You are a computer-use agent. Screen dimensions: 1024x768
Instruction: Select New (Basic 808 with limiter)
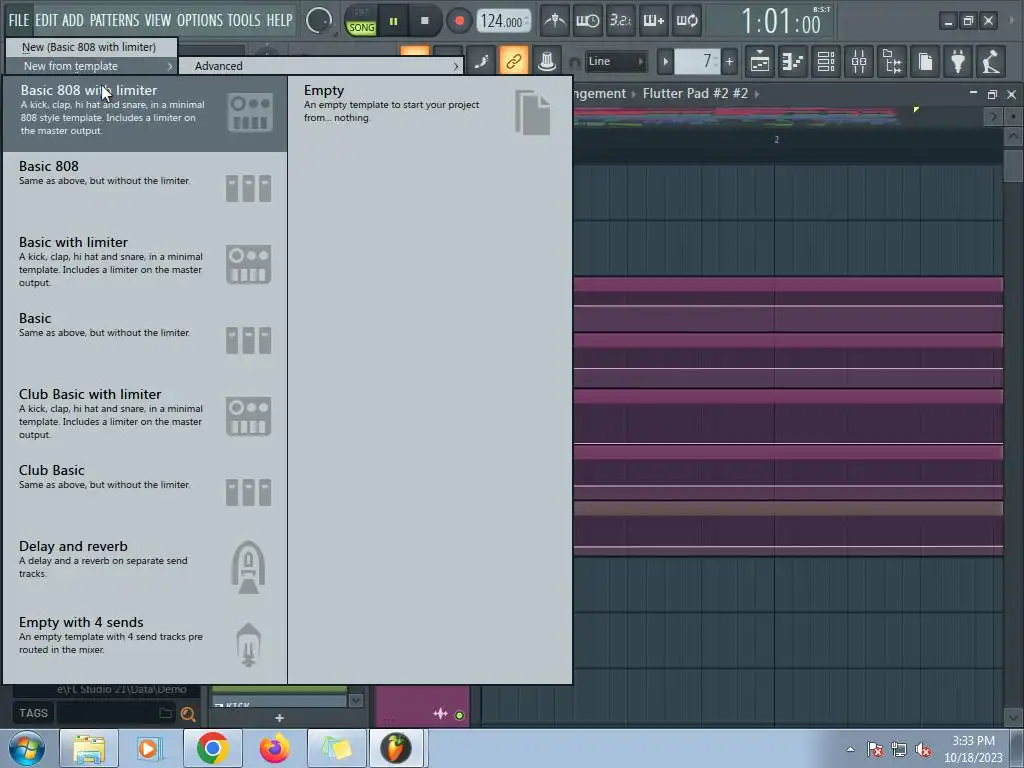(91, 47)
